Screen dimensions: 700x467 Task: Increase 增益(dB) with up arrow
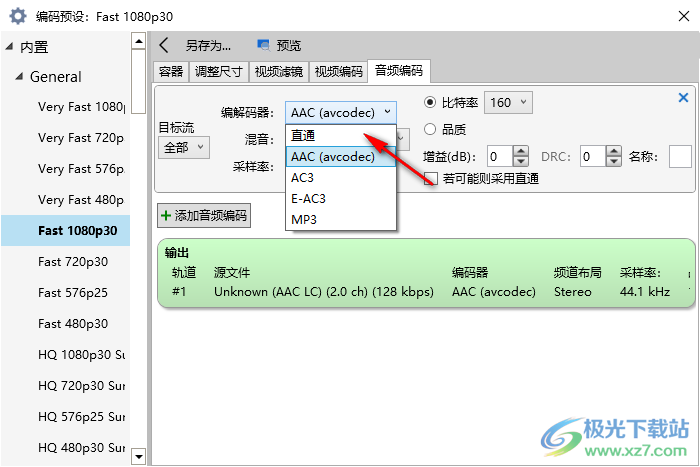point(521,151)
